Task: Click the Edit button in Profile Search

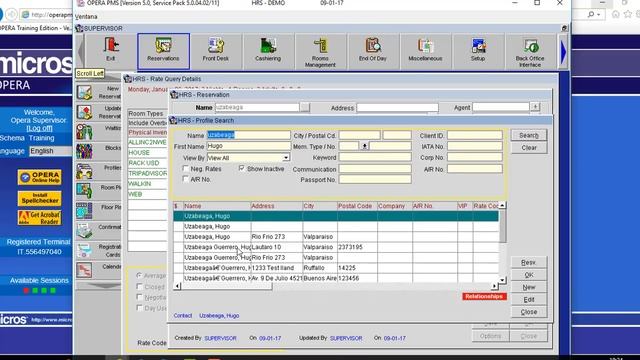Action: (529, 300)
